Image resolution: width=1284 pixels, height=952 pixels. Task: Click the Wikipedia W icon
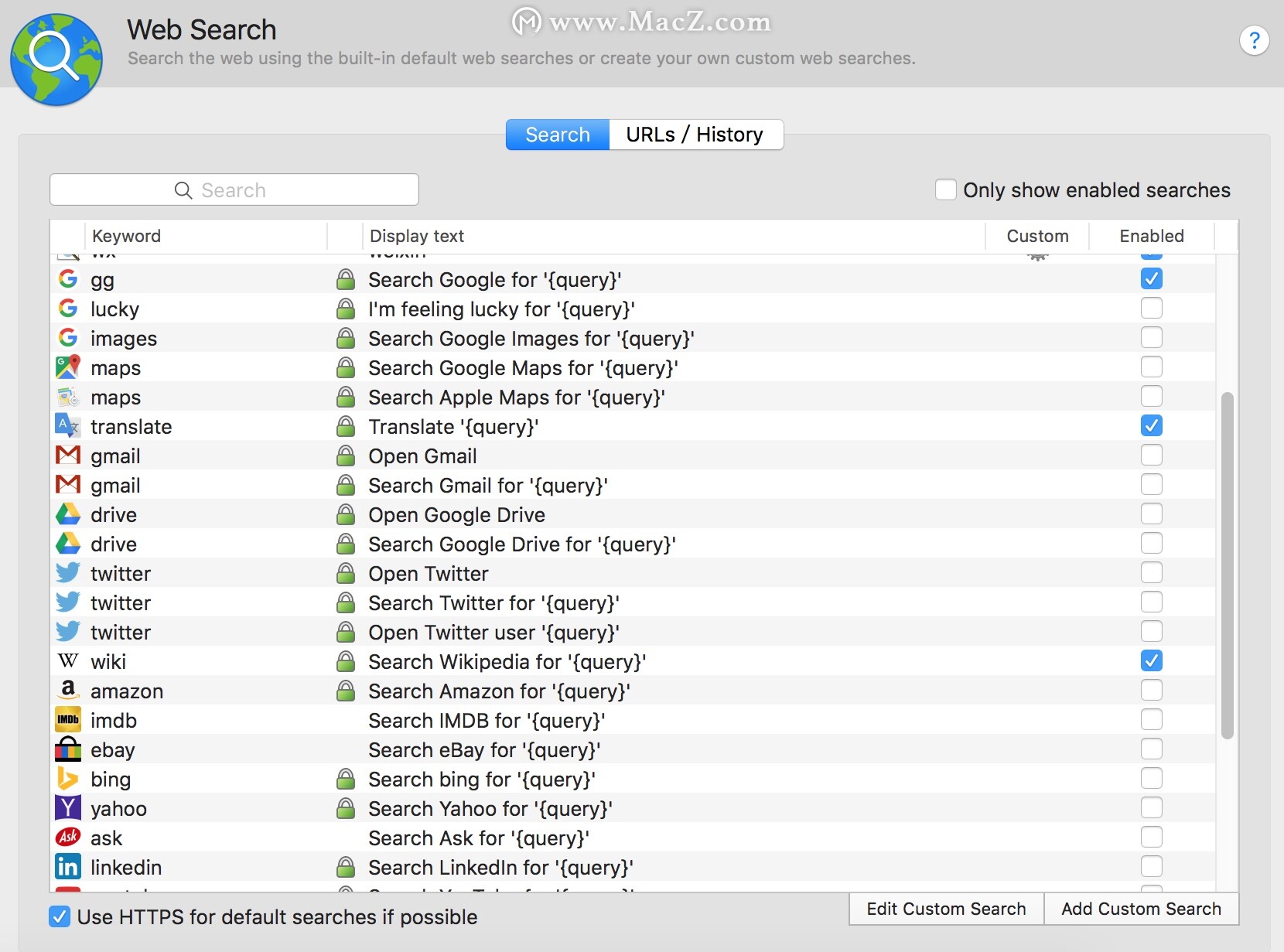click(x=68, y=661)
